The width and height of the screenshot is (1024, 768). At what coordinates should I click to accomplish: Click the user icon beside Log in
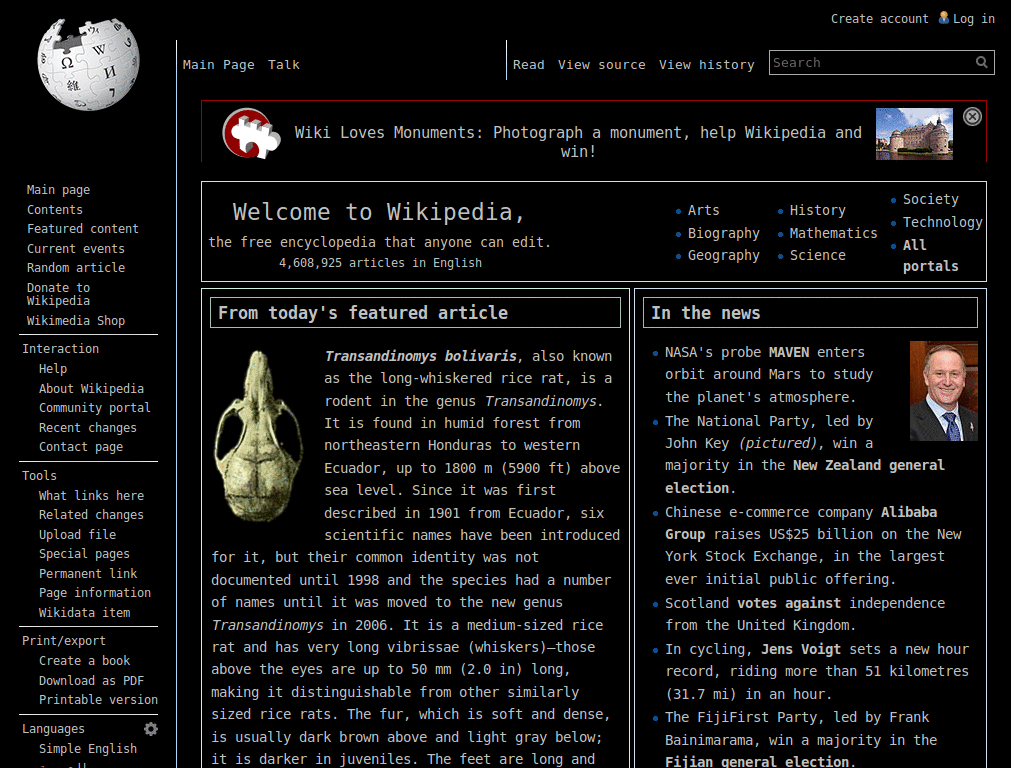tap(944, 18)
